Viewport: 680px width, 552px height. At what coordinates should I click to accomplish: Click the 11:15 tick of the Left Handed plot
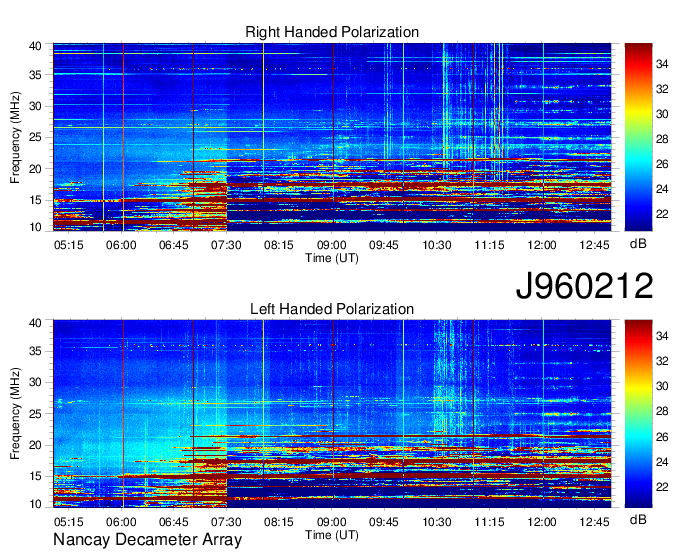489,521
